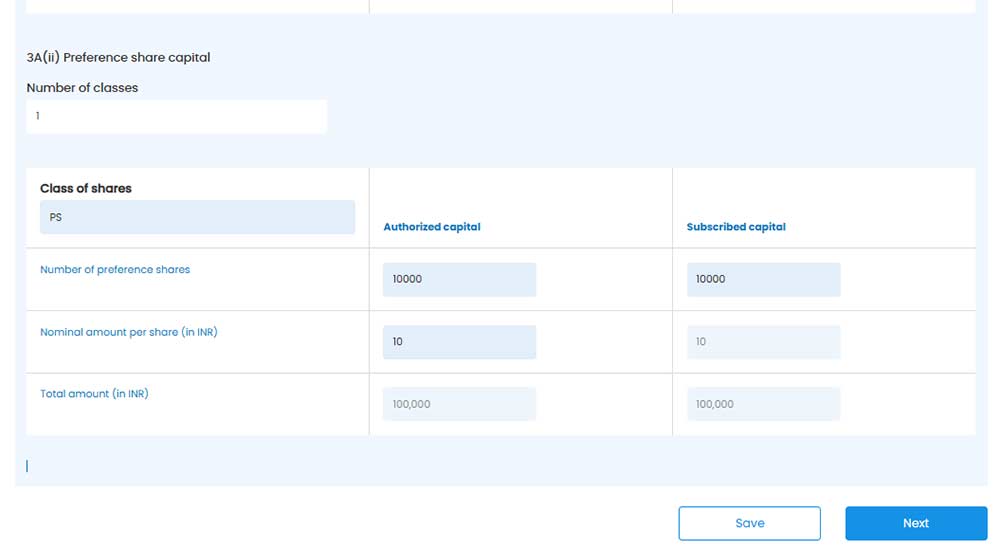Click the 'Total amount (in INR)' label
Viewport: 1000px width, 557px height.
[x=94, y=394]
